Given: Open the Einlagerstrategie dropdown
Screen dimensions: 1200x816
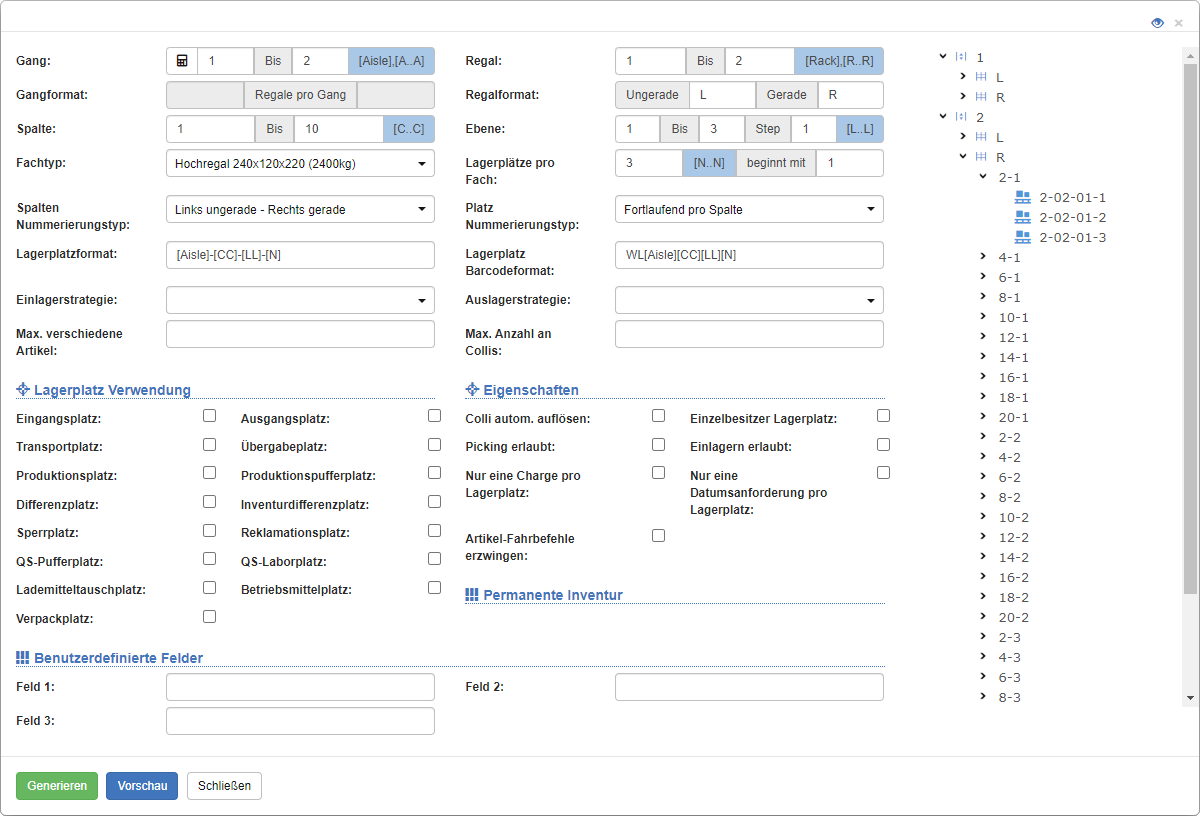Looking at the screenshot, I should (300, 300).
